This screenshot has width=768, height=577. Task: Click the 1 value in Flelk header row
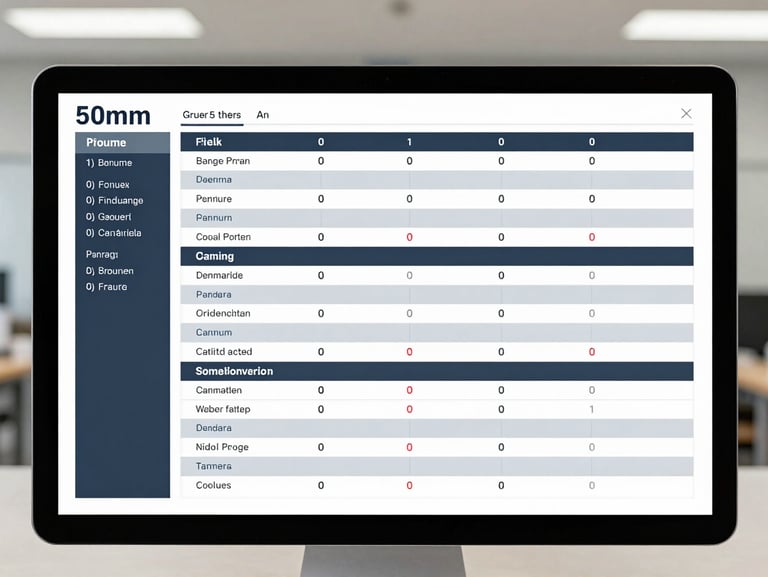tap(409, 142)
